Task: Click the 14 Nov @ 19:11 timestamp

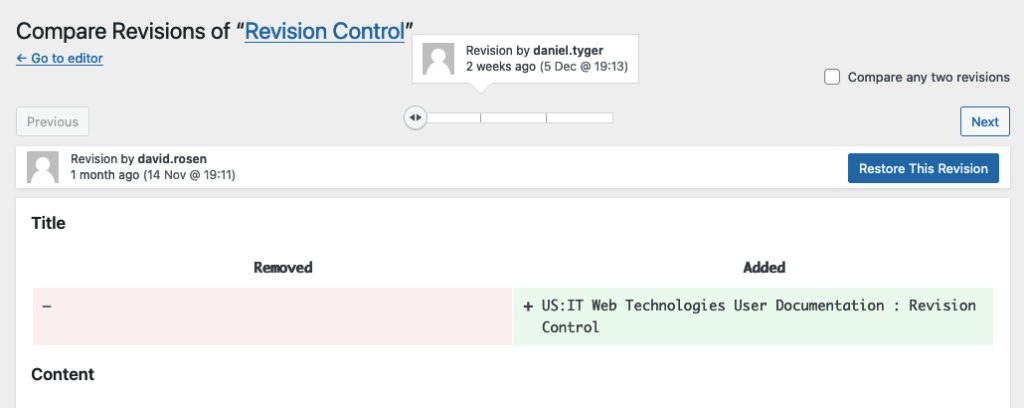Action: point(189,175)
